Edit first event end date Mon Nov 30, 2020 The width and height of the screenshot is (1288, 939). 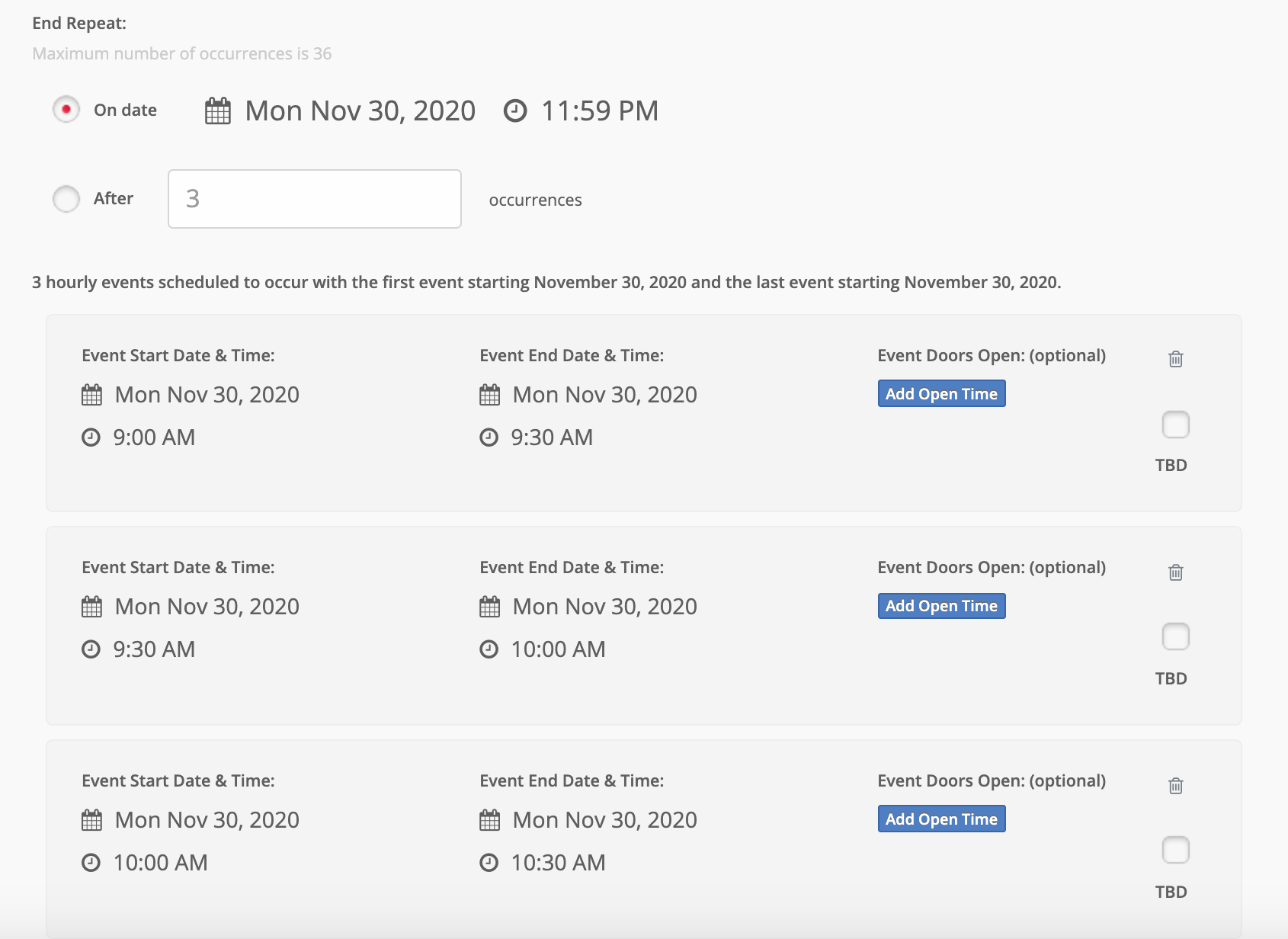click(x=605, y=395)
